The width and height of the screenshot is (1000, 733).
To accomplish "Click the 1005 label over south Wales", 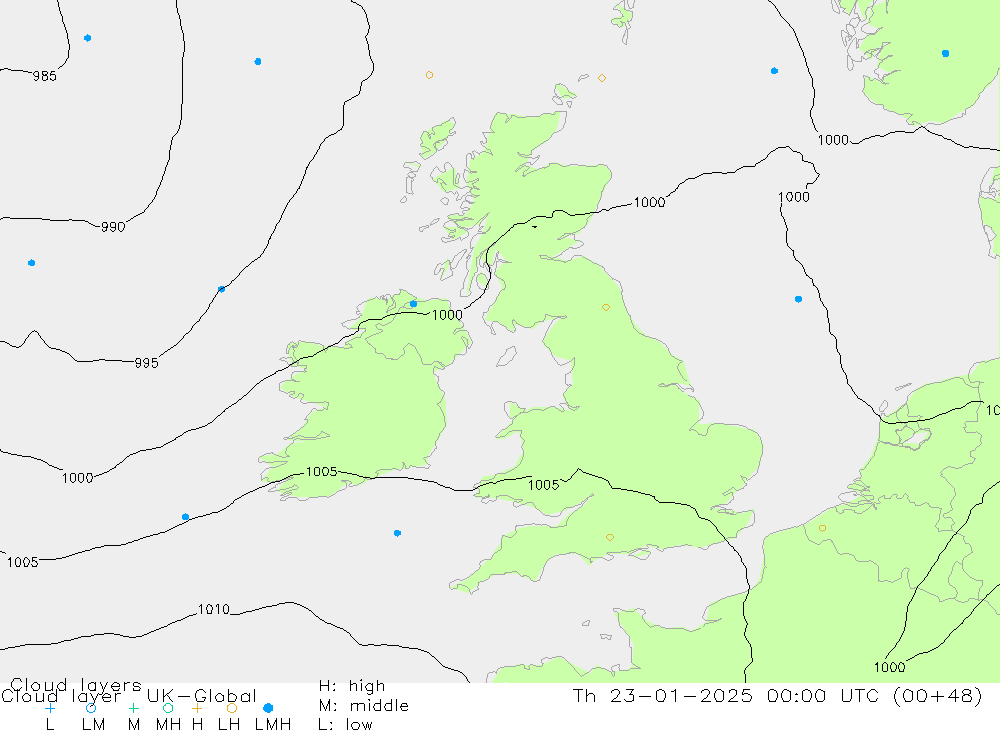I will click(543, 485).
